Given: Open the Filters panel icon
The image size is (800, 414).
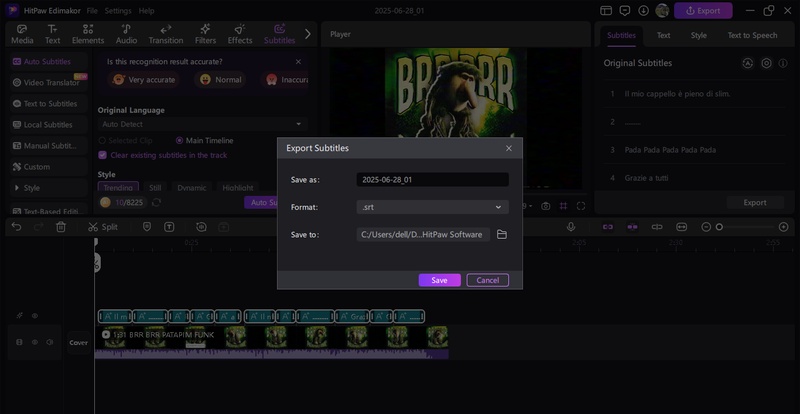Looking at the screenshot, I should 205,33.
